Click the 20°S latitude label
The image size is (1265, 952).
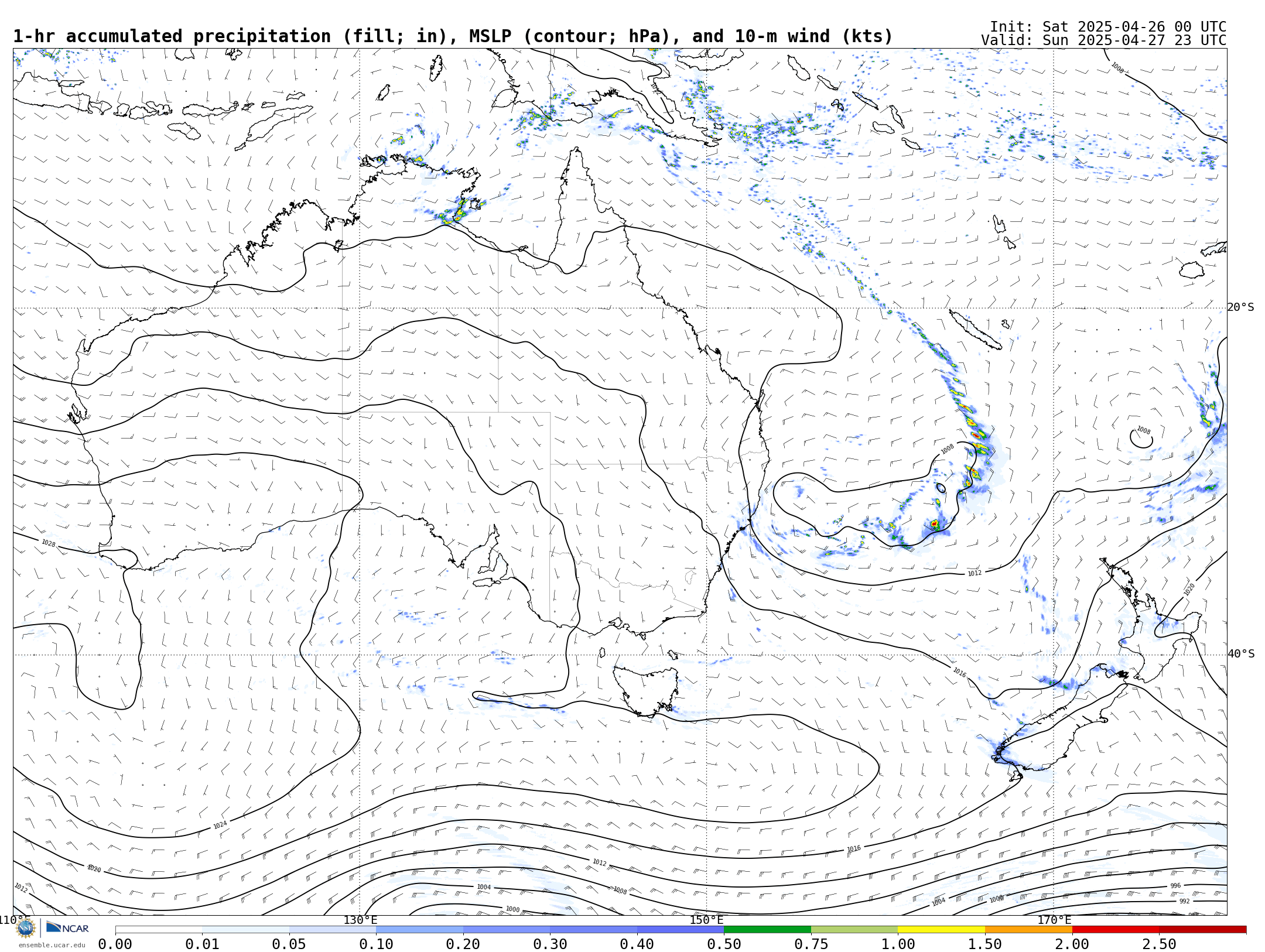[1241, 307]
